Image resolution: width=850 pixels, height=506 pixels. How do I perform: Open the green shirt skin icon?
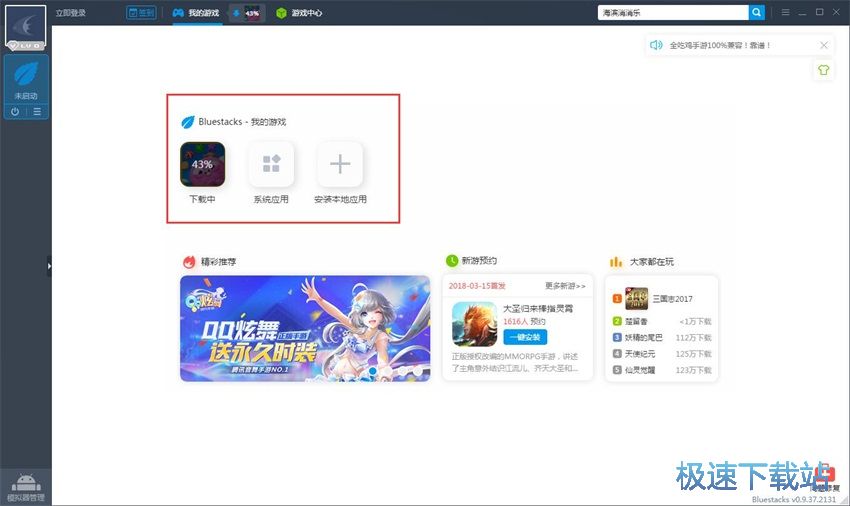click(823, 69)
